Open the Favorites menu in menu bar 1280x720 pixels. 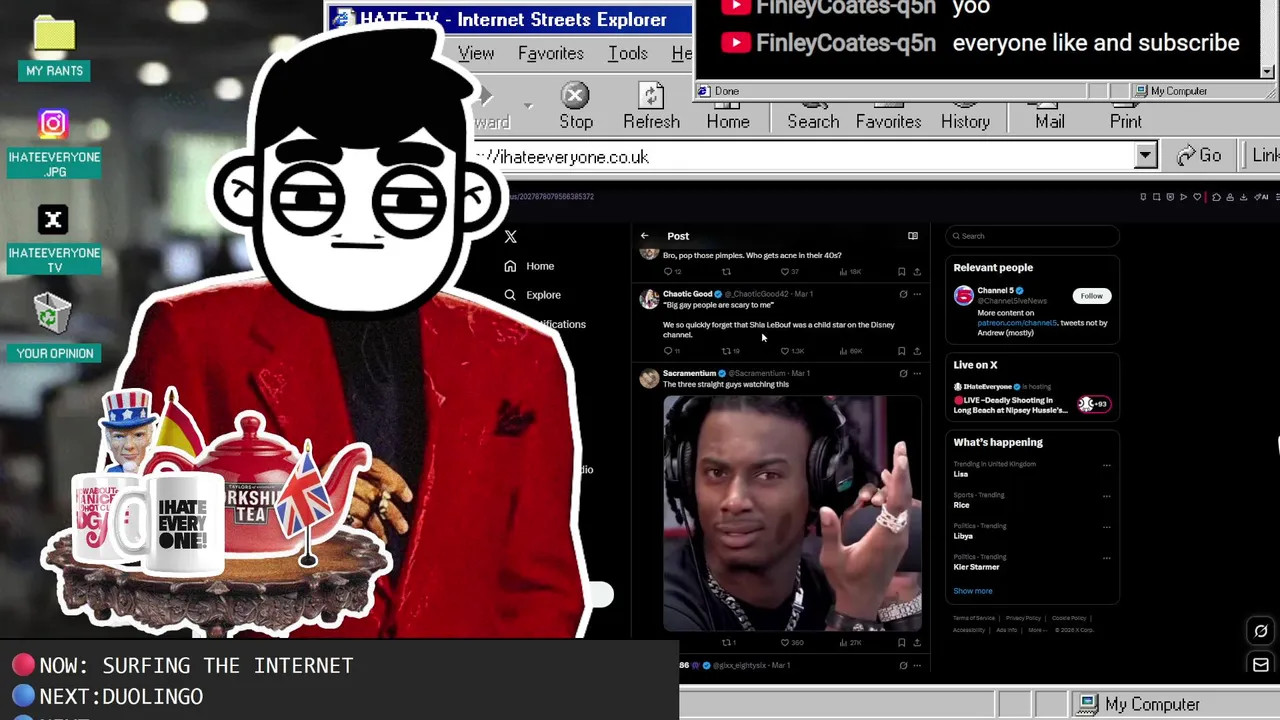(x=550, y=53)
